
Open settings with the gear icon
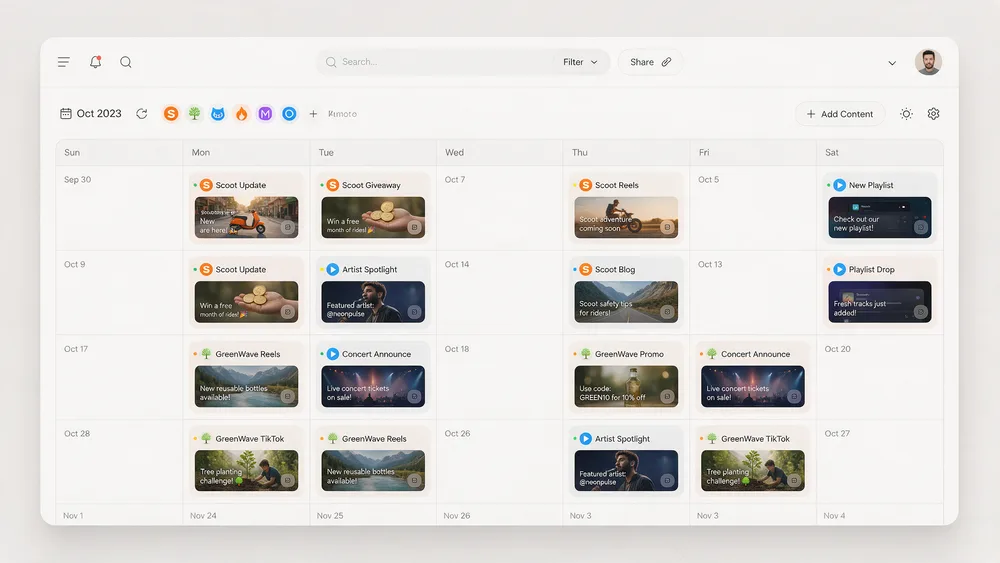click(934, 113)
